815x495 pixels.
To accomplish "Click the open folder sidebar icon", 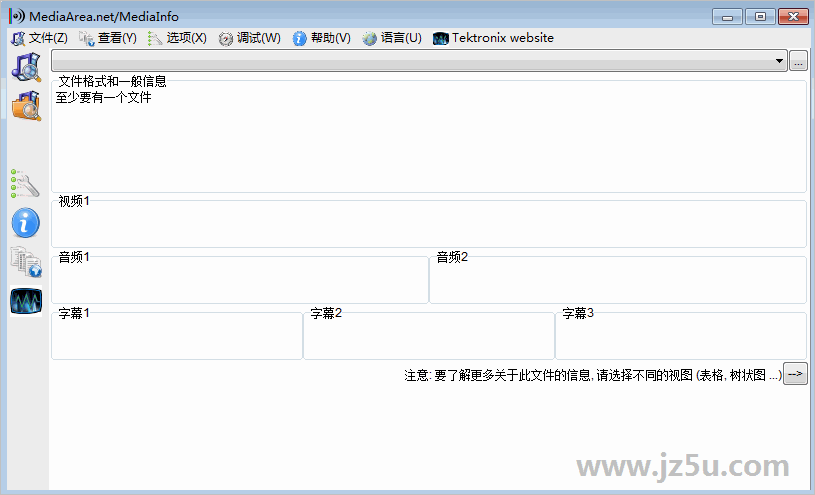I will [26, 106].
